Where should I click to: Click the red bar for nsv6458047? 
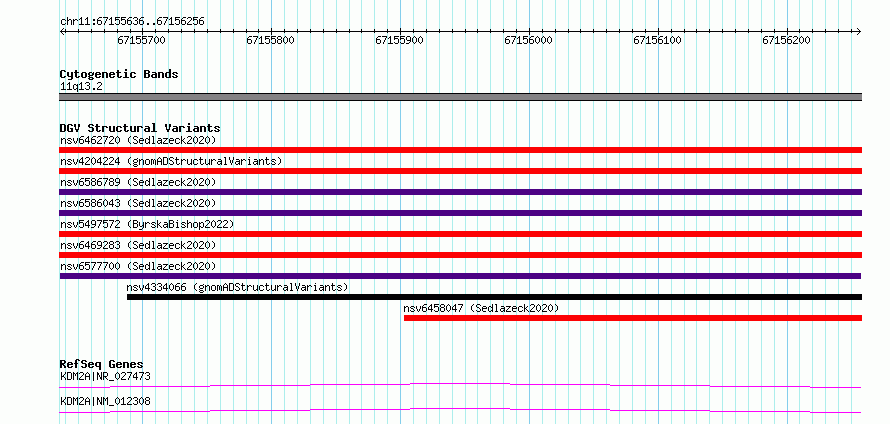tap(633, 318)
